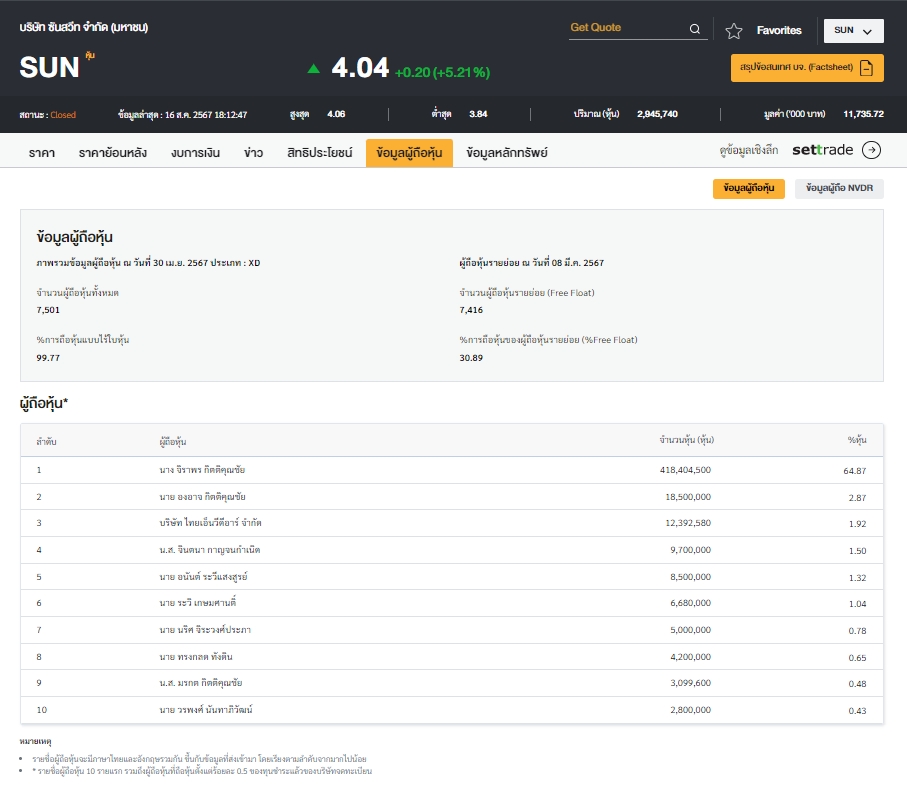Click the search magnifier icon in Get Quote
Image resolution: width=907 pixels, height=793 pixels.
click(695, 29)
